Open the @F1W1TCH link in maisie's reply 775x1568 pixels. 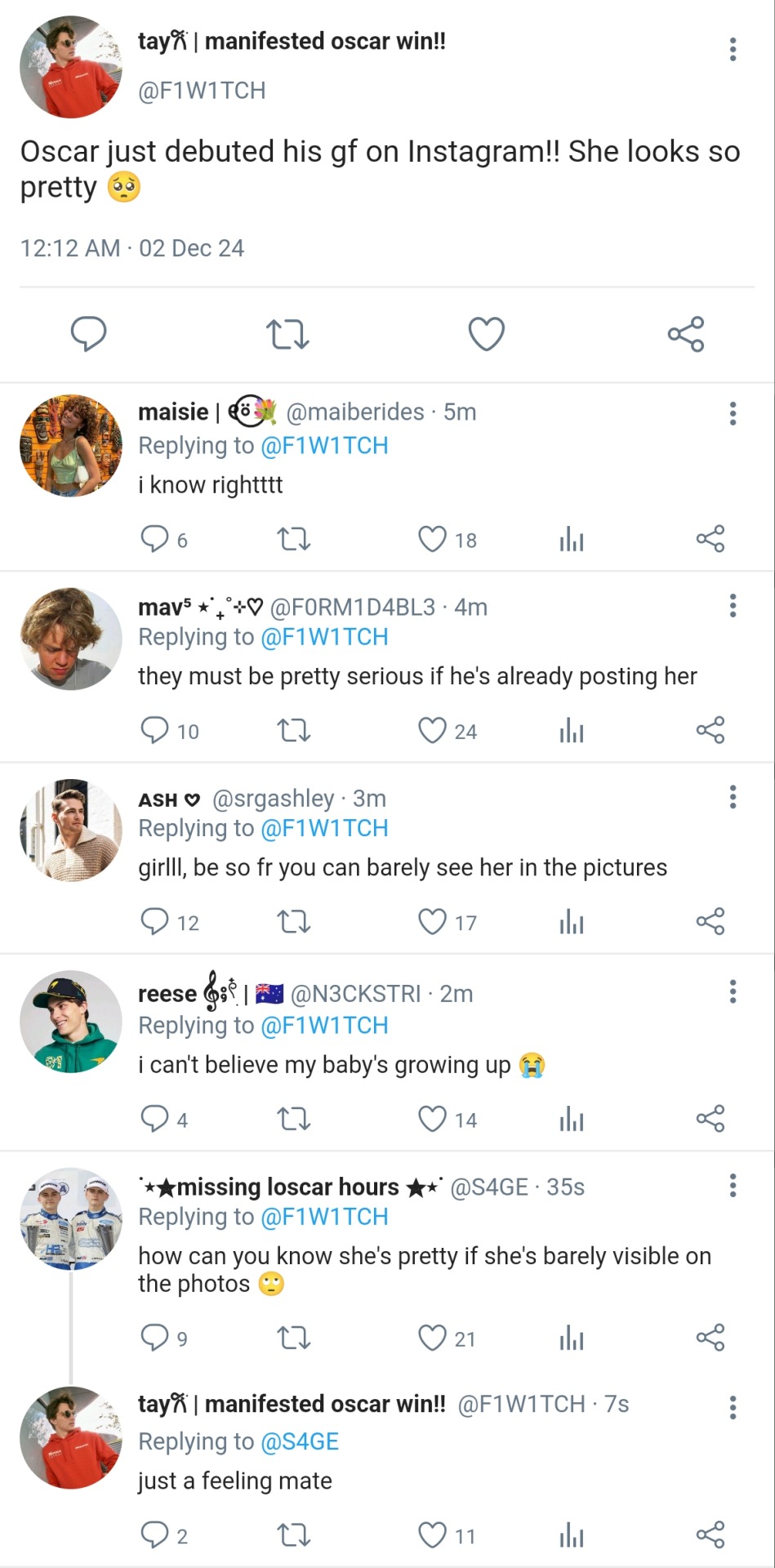pyautogui.click(x=324, y=446)
